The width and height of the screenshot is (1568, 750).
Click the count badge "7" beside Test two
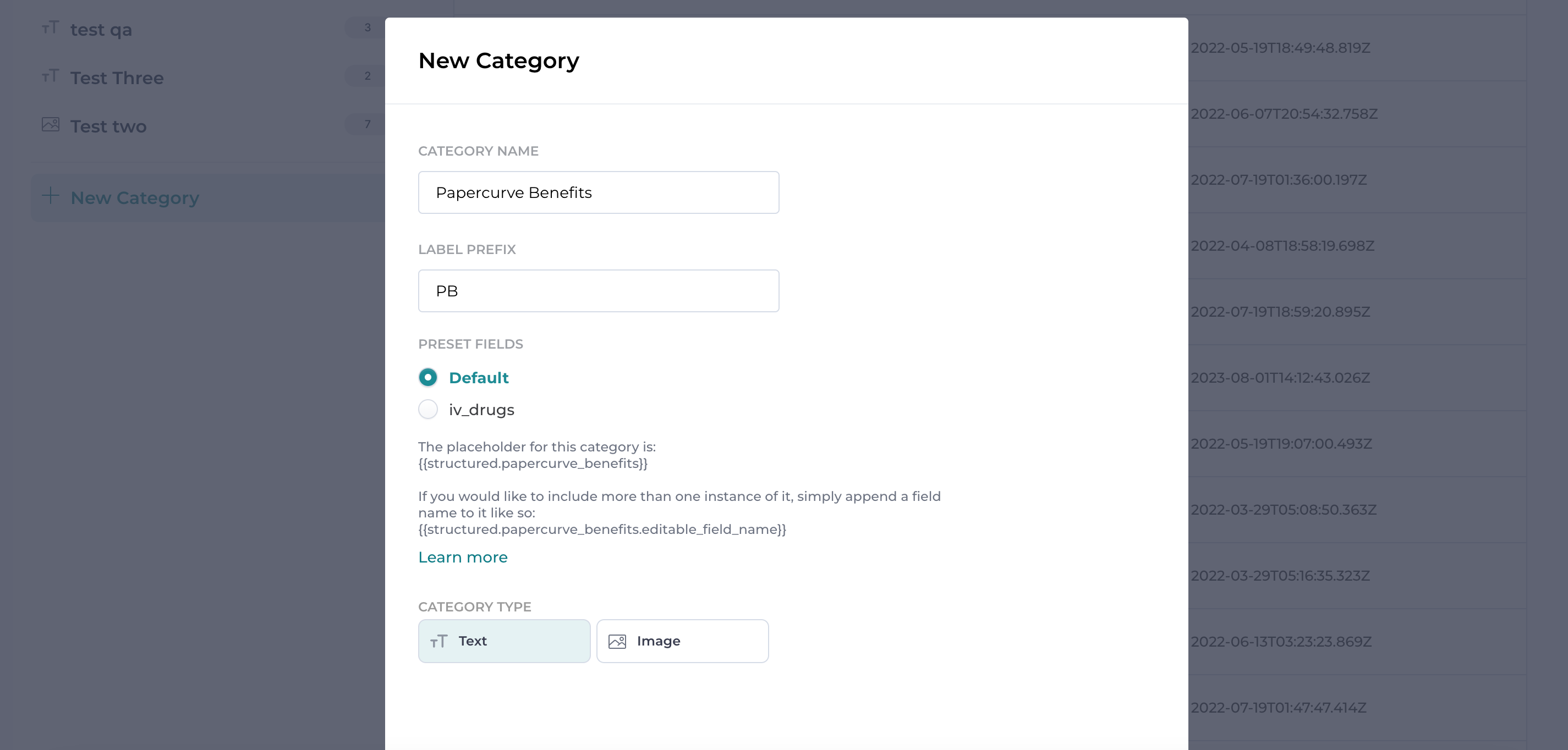click(367, 124)
